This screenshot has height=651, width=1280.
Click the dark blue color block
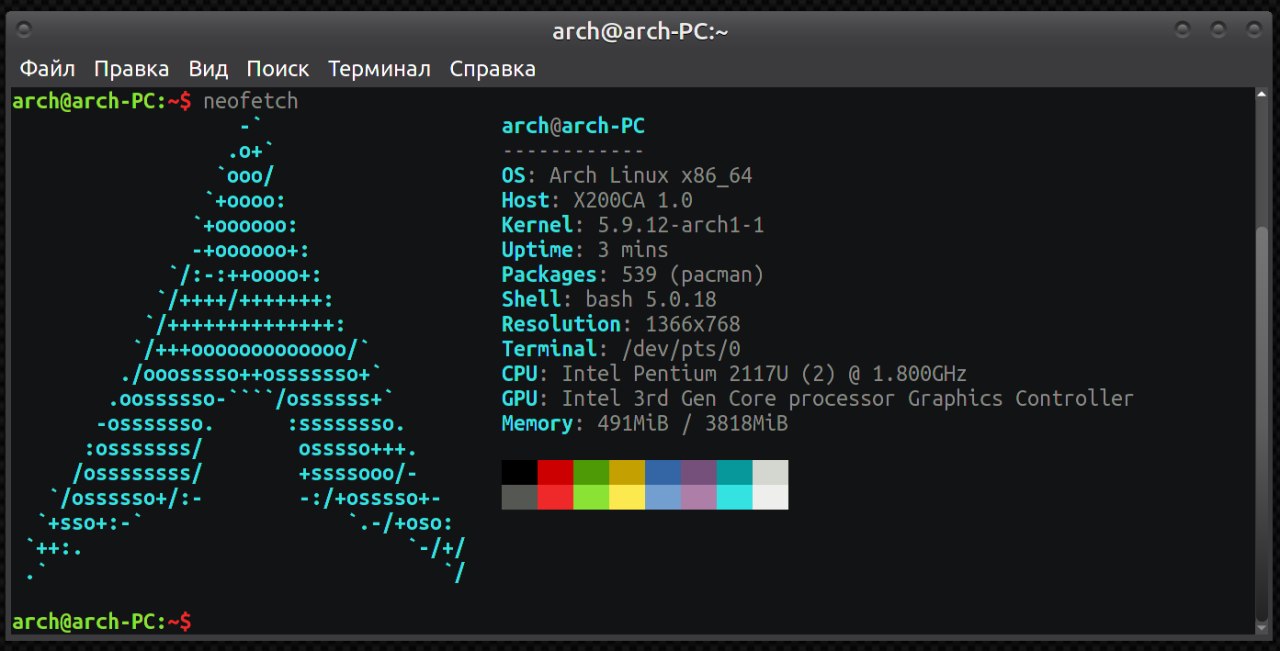[x=663, y=472]
